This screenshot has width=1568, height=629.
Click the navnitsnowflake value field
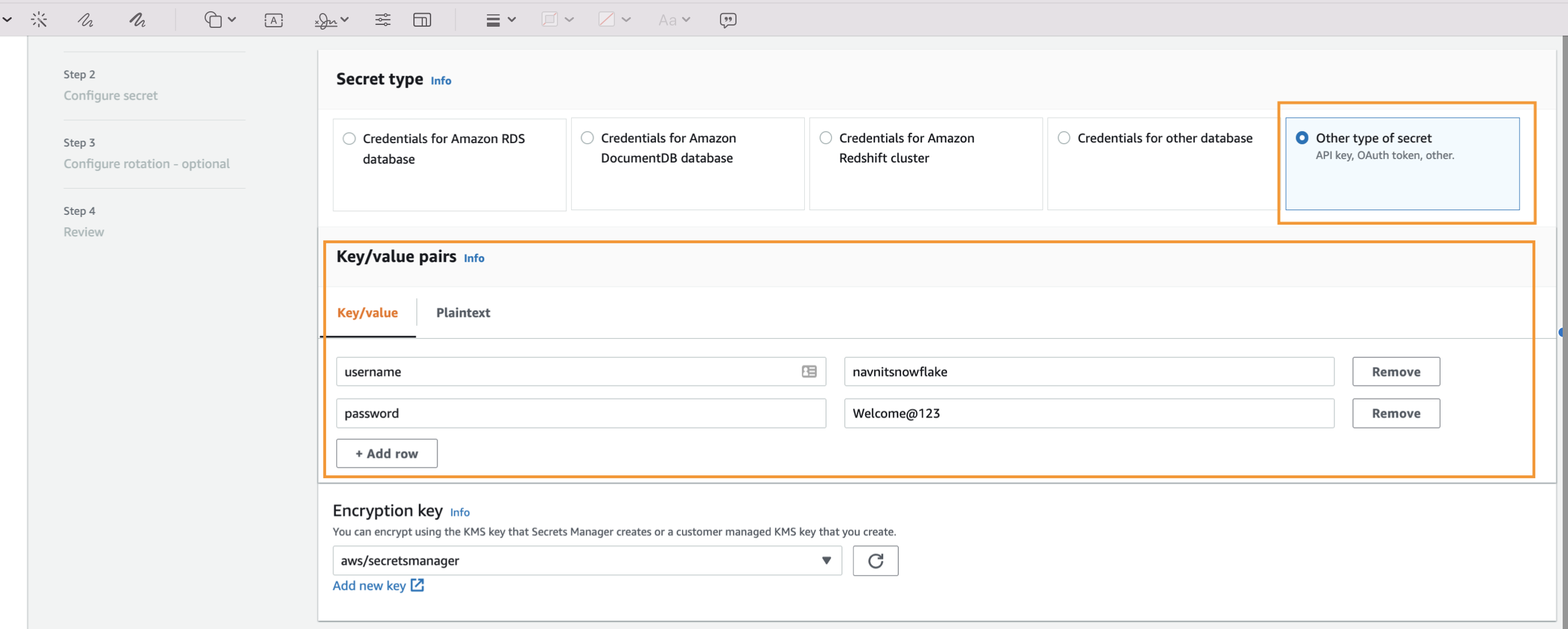(1089, 371)
